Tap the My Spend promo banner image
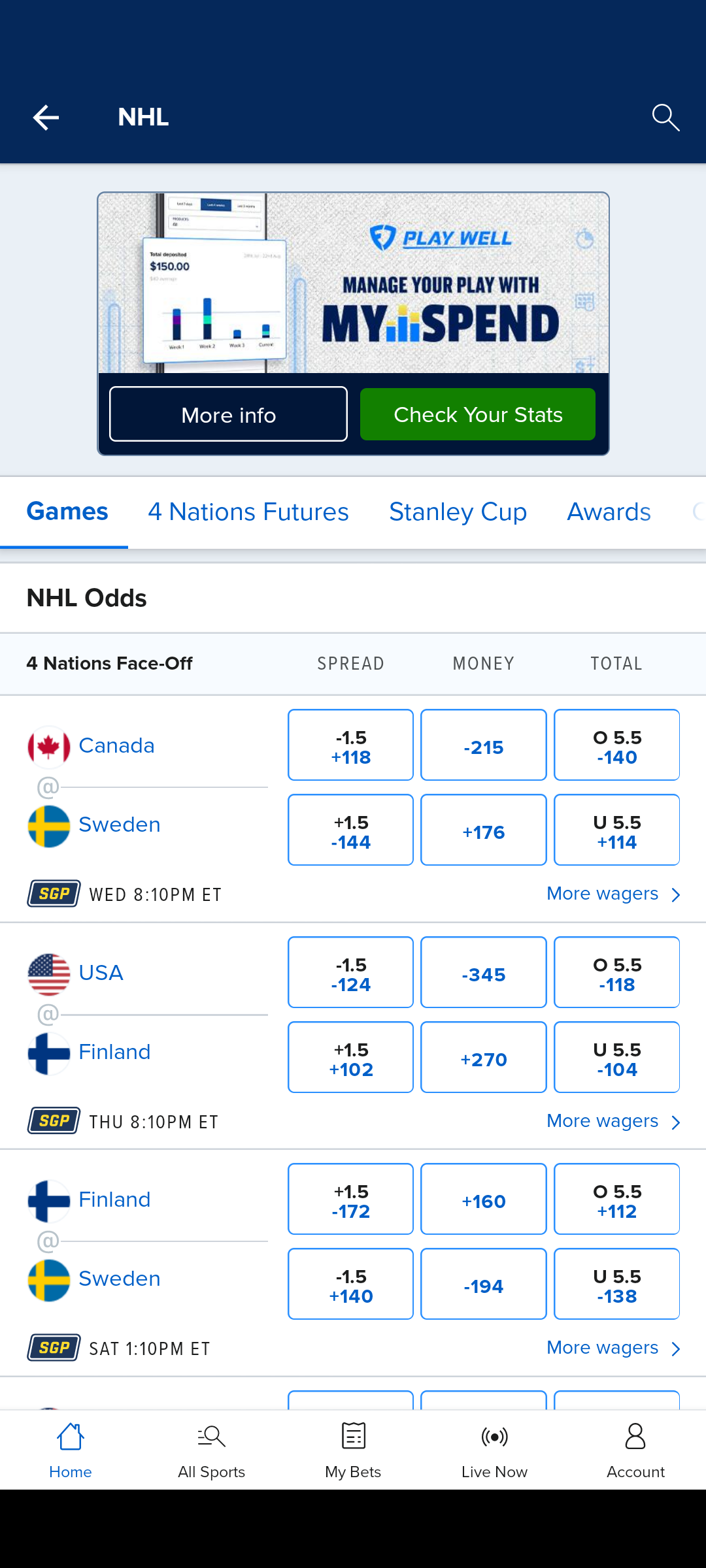Screen dimensions: 706x1568 coord(353,284)
